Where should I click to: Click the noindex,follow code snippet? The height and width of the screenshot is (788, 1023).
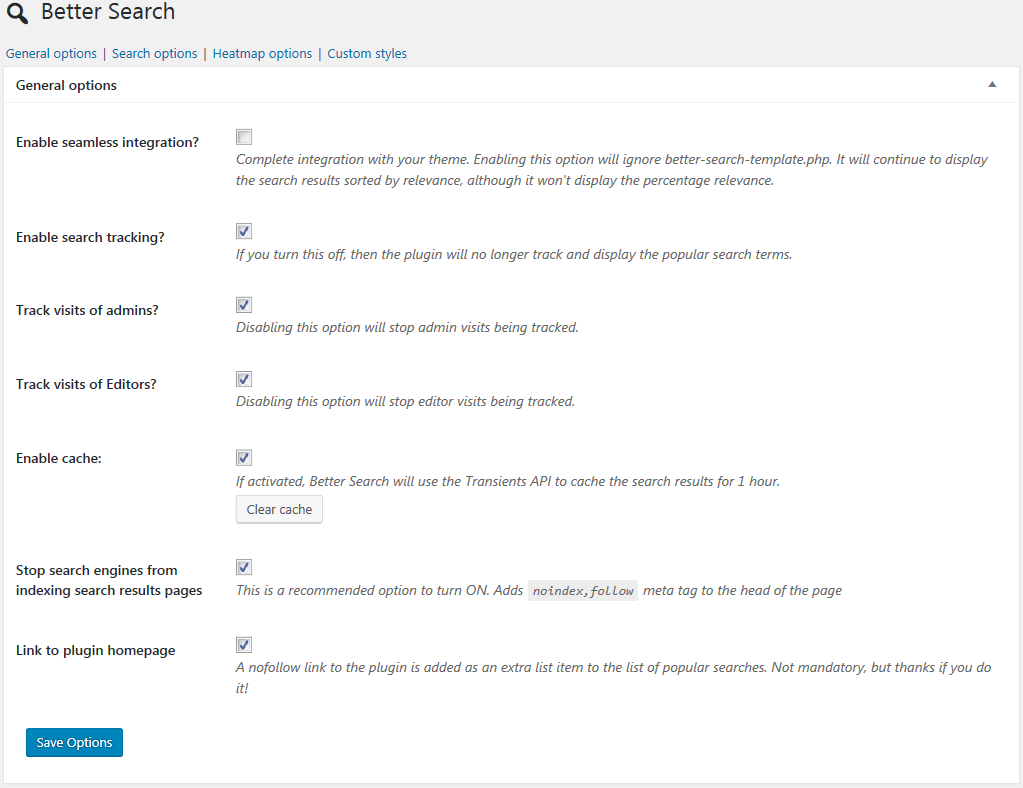[x=583, y=591]
